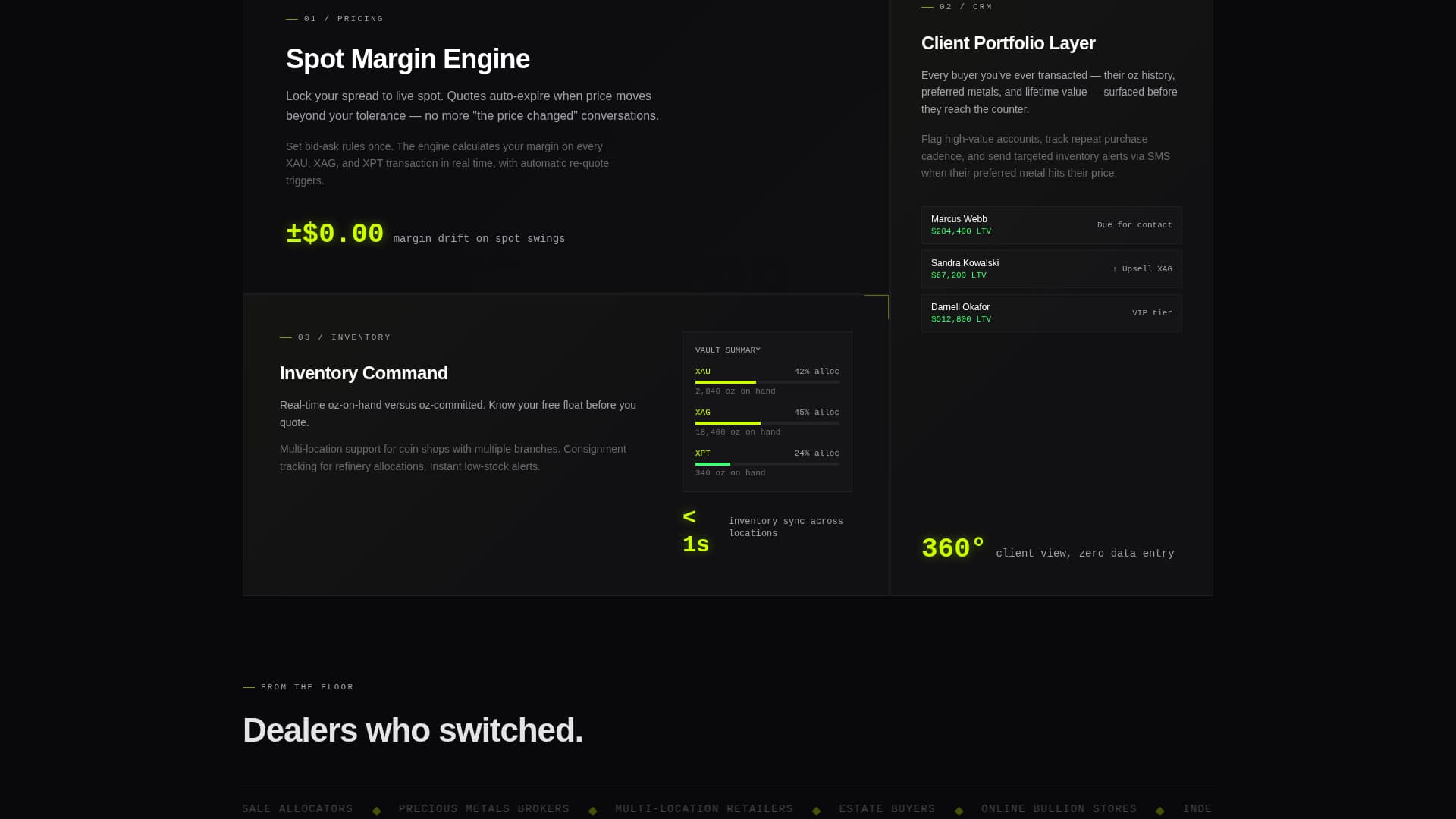Screen dimensions: 1456x819
Task: Click 'ESTATE BUYERS' in the ticker
Action: [887, 809]
